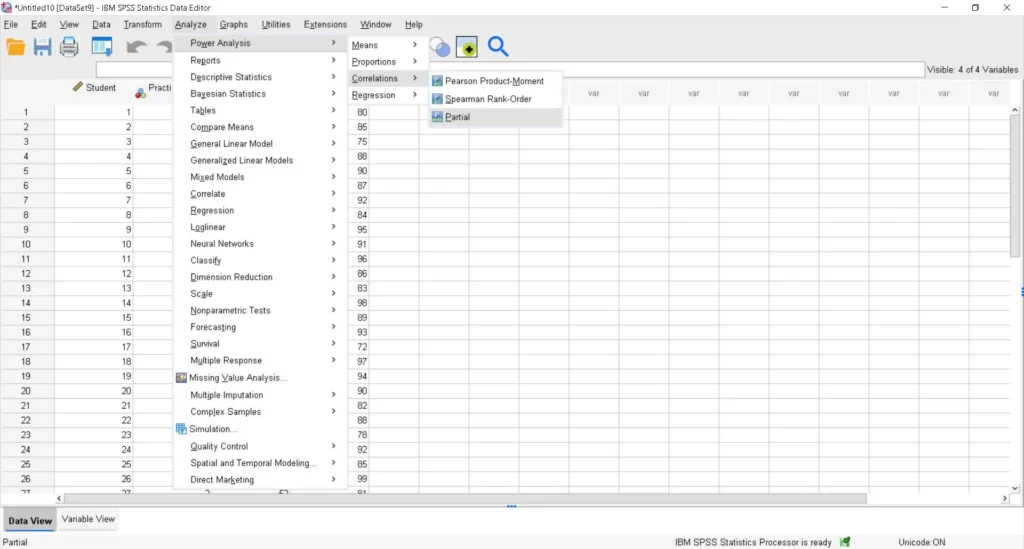Click the blue circles toolbar icon
Screen dimensions: 1024x549
(440, 47)
